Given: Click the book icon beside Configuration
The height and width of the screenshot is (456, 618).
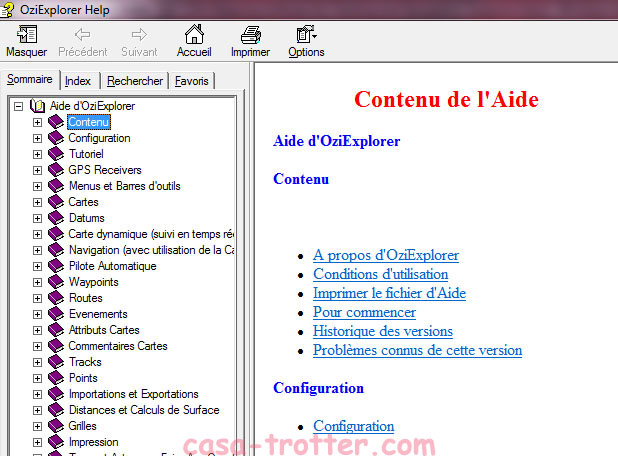Looking at the screenshot, I should pos(56,138).
